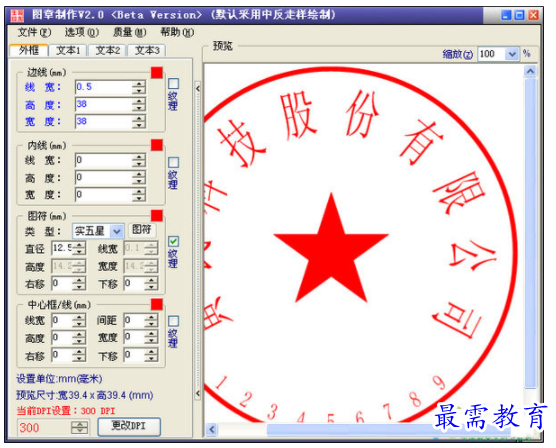Pick the 内线 red color swatch
Image resolution: width=556 pixels, height=448 pixels.
point(157,145)
